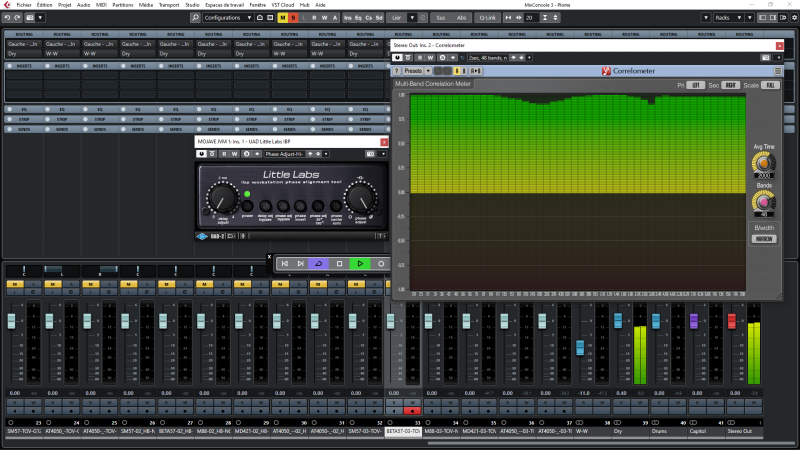Click the Stop button in transport bar
Image resolution: width=800 pixels, height=450 pixels.
coord(339,263)
